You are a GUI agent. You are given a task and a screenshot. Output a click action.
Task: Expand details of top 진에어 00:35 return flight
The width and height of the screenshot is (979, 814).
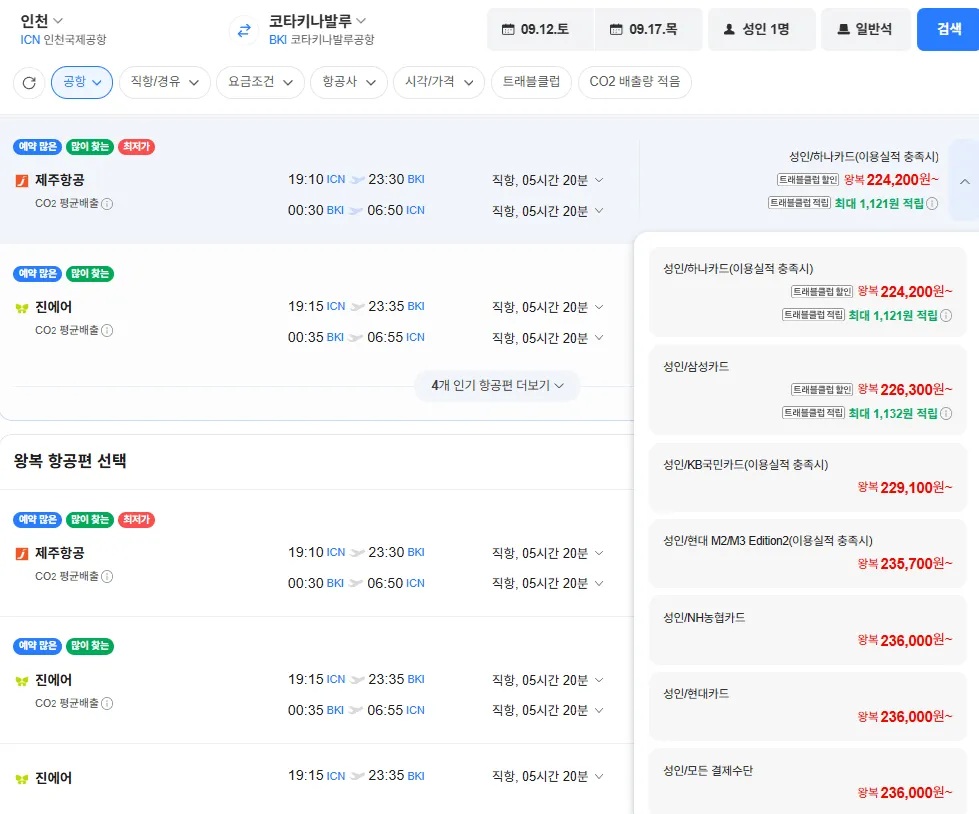tap(599, 338)
